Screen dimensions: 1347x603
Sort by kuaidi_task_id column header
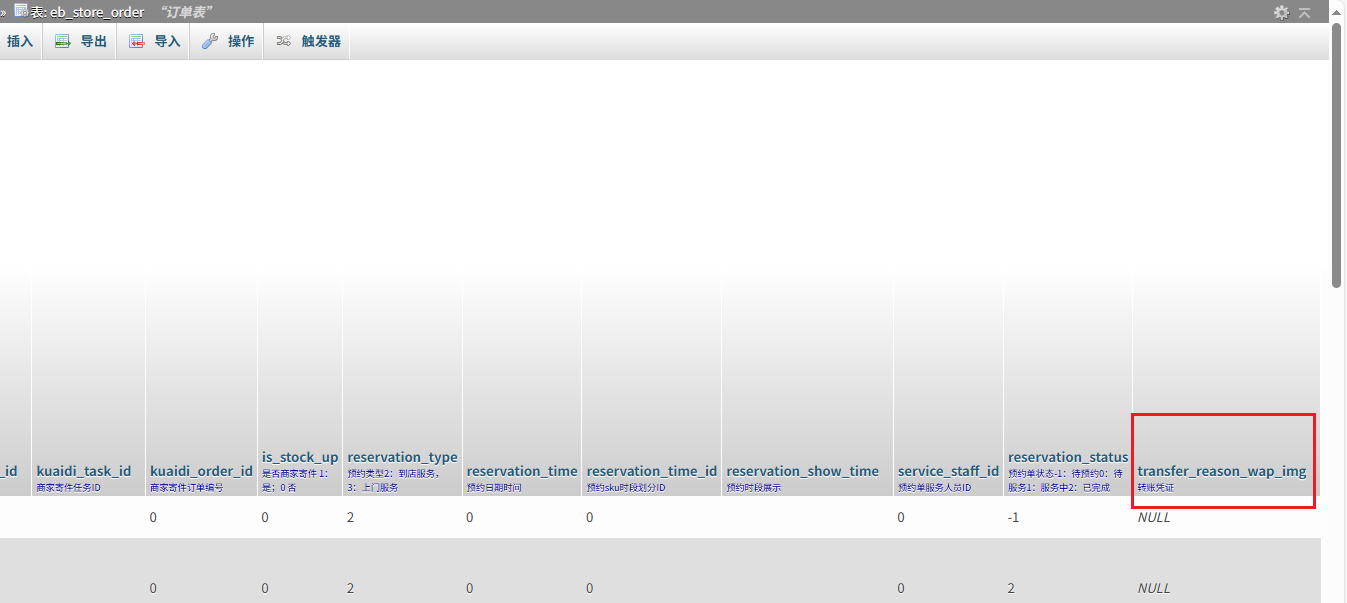84,471
